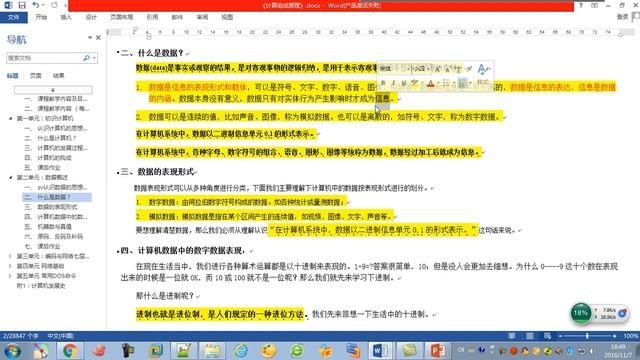
Task: Go to selected heading 二、什么是数据?
Action: click(x=57, y=197)
